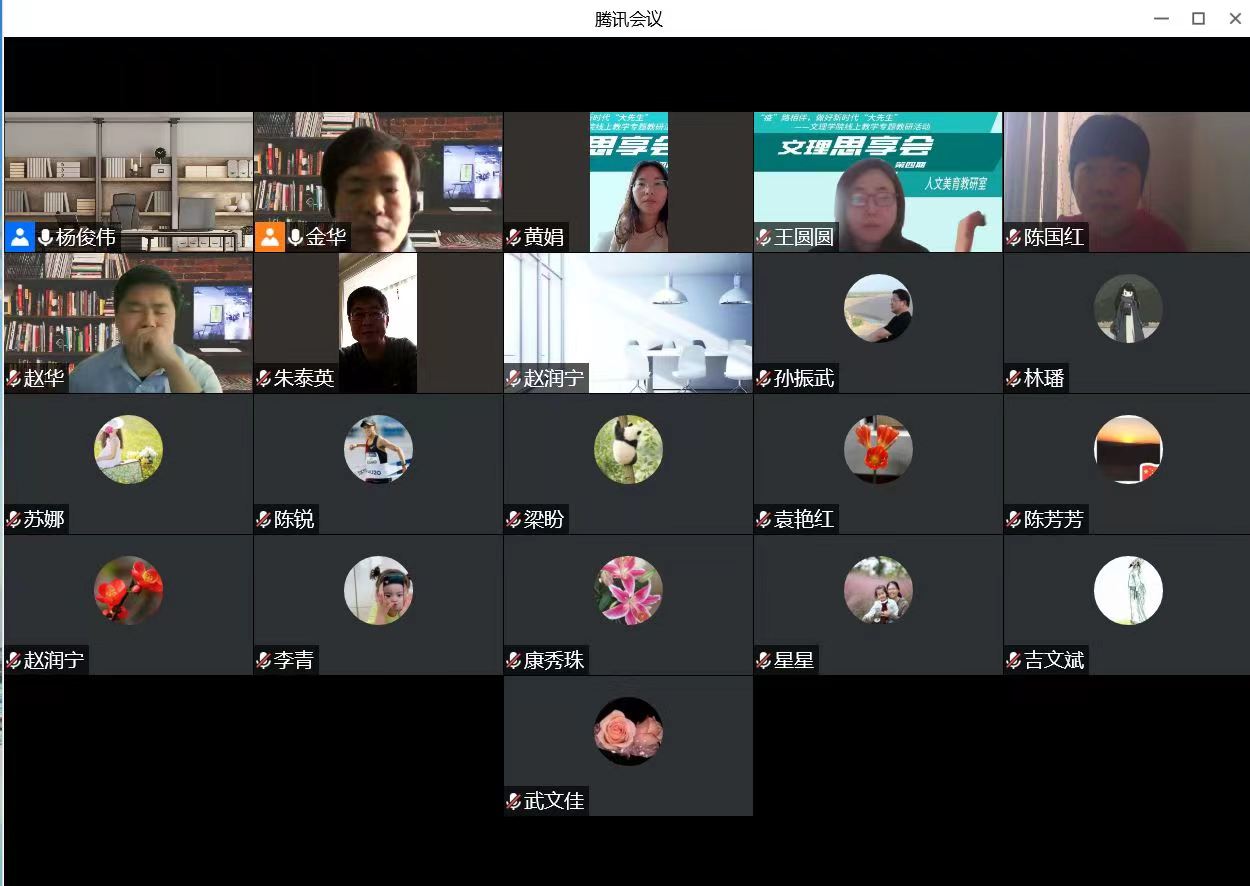1250x886 pixels.
Task: Click the muted mic icon for 黄娟
Action: [x=514, y=238]
